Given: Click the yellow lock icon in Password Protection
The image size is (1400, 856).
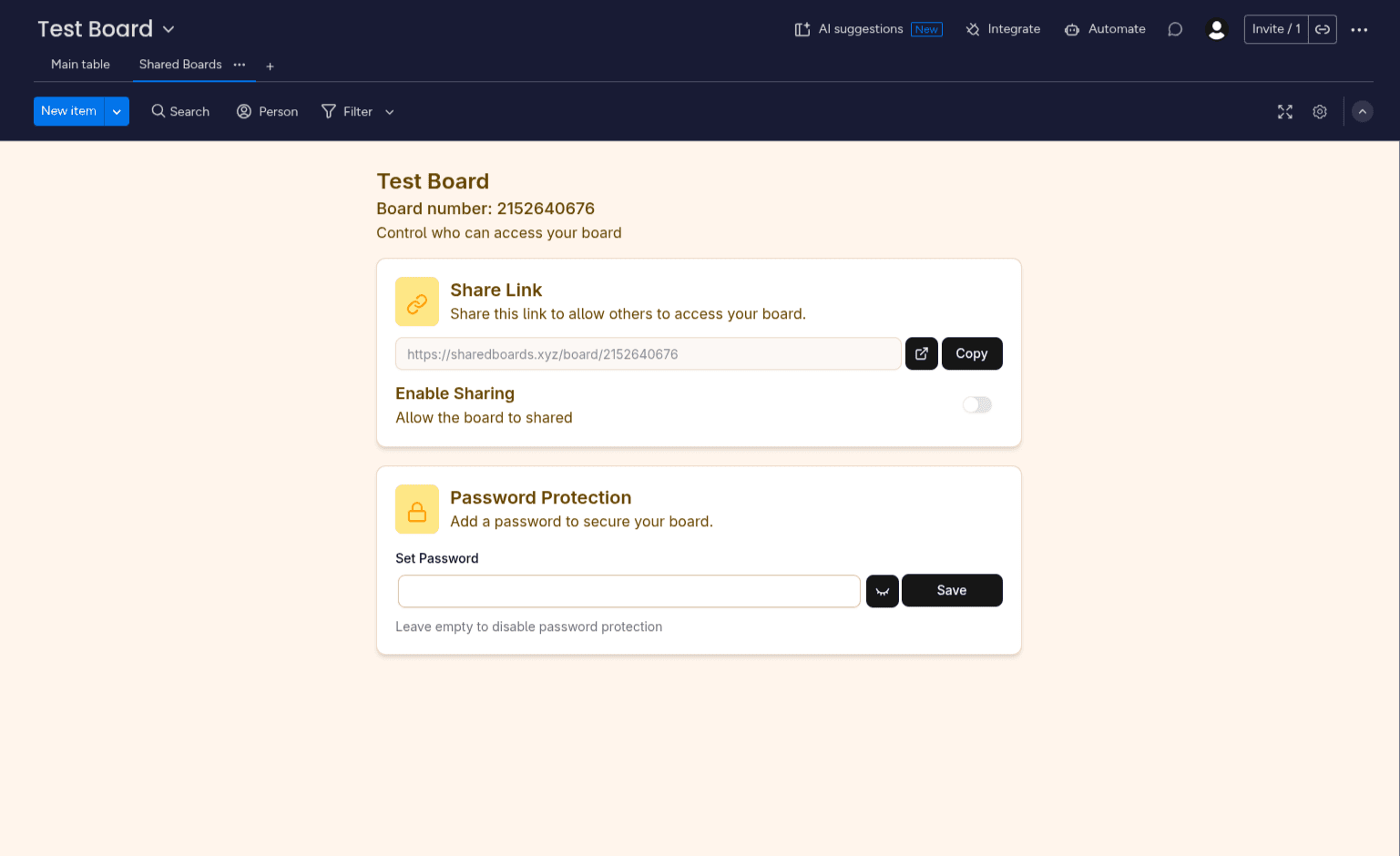Looking at the screenshot, I should pyautogui.click(x=417, y=509).
